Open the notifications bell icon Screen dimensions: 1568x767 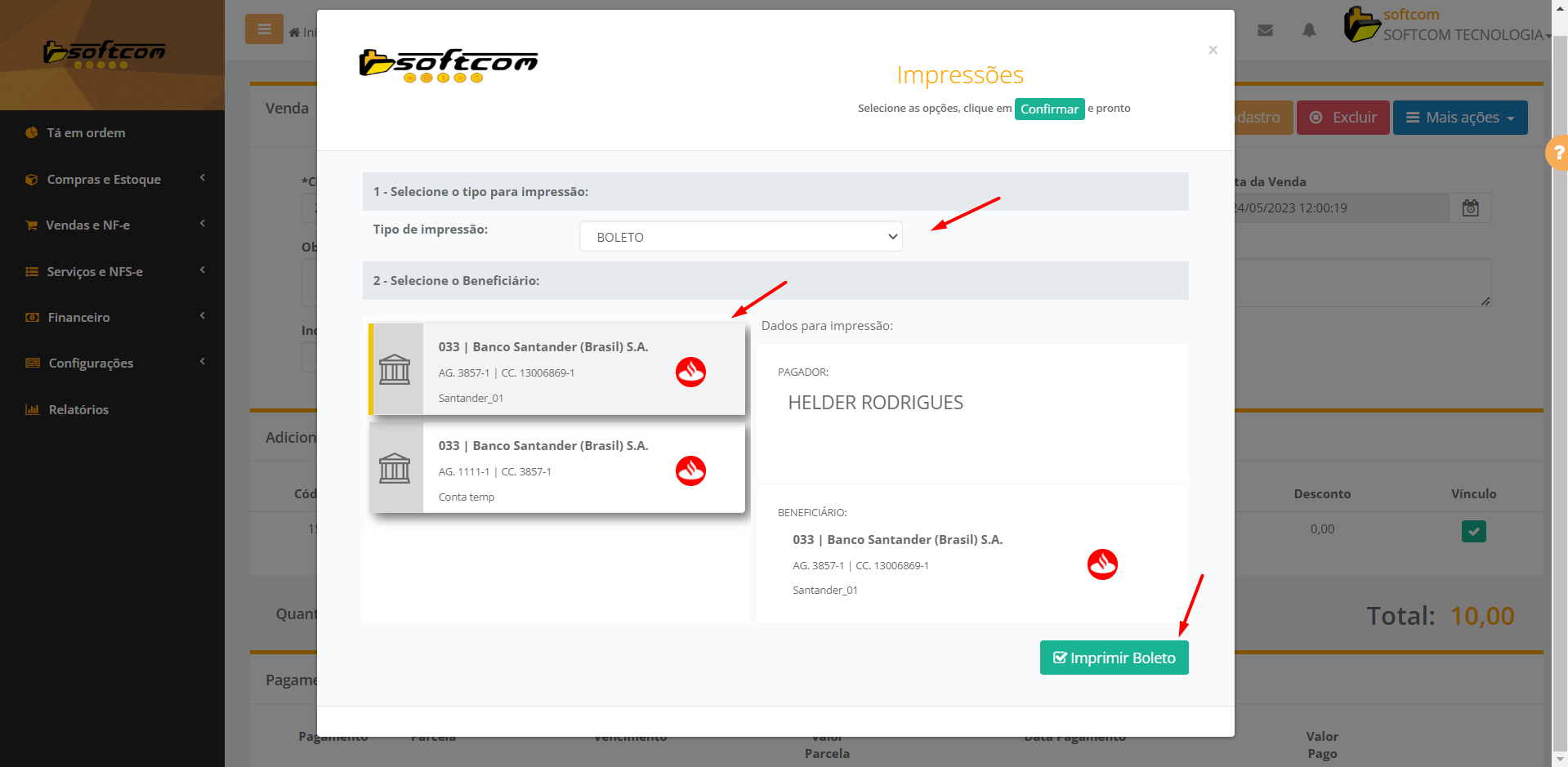(1309, 31)
